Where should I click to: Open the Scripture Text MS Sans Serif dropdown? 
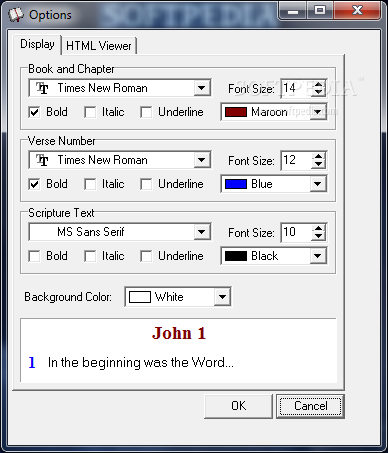tap(202, 232)
